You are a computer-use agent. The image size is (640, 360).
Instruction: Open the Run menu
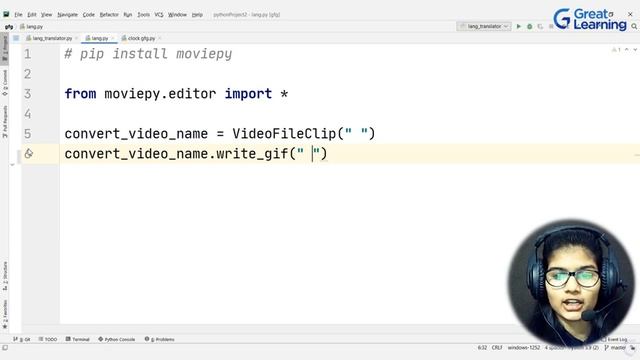pos(128,15)
